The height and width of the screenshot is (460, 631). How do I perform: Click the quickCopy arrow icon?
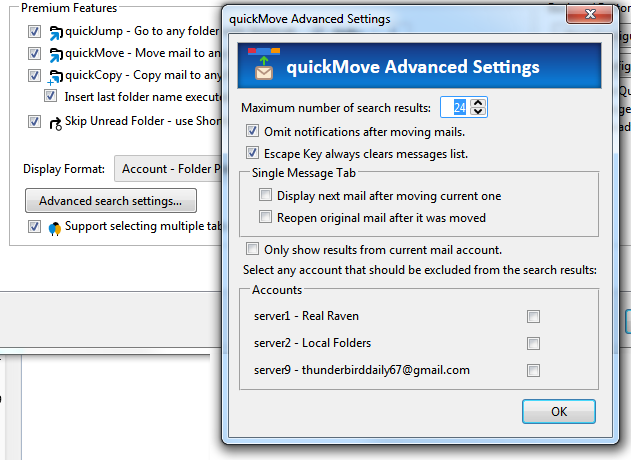pyautogui.click(x=55, y=76)
